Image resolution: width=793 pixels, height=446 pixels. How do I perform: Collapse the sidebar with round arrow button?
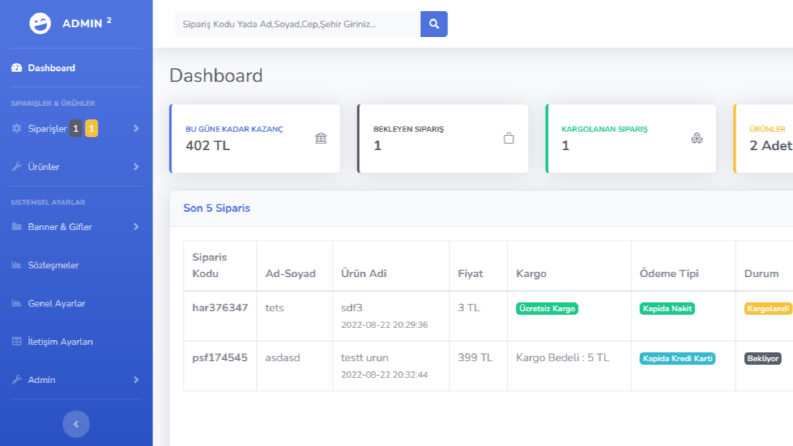click(x=76, y=424)
